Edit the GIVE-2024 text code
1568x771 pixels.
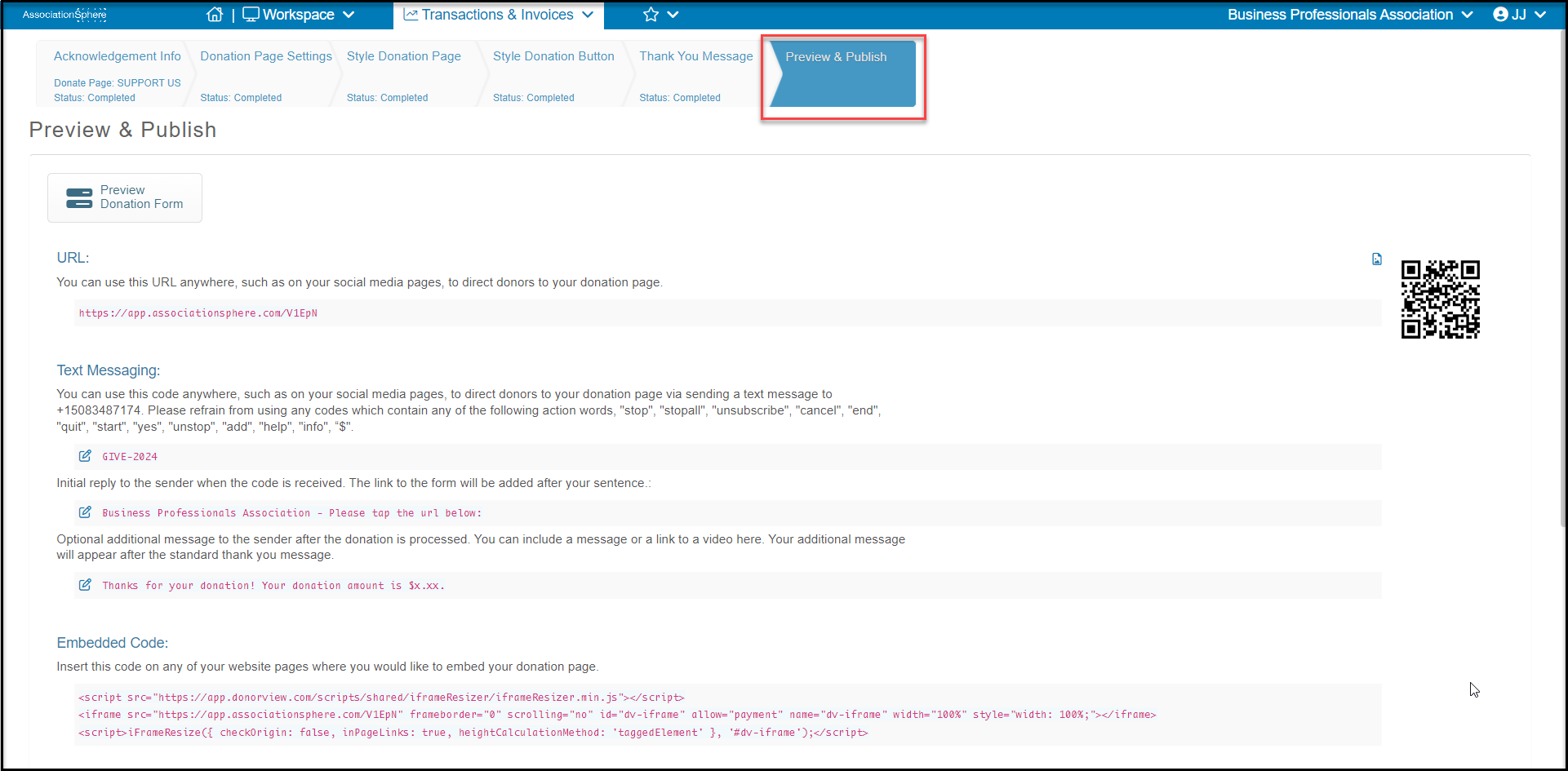click(85, 456)
